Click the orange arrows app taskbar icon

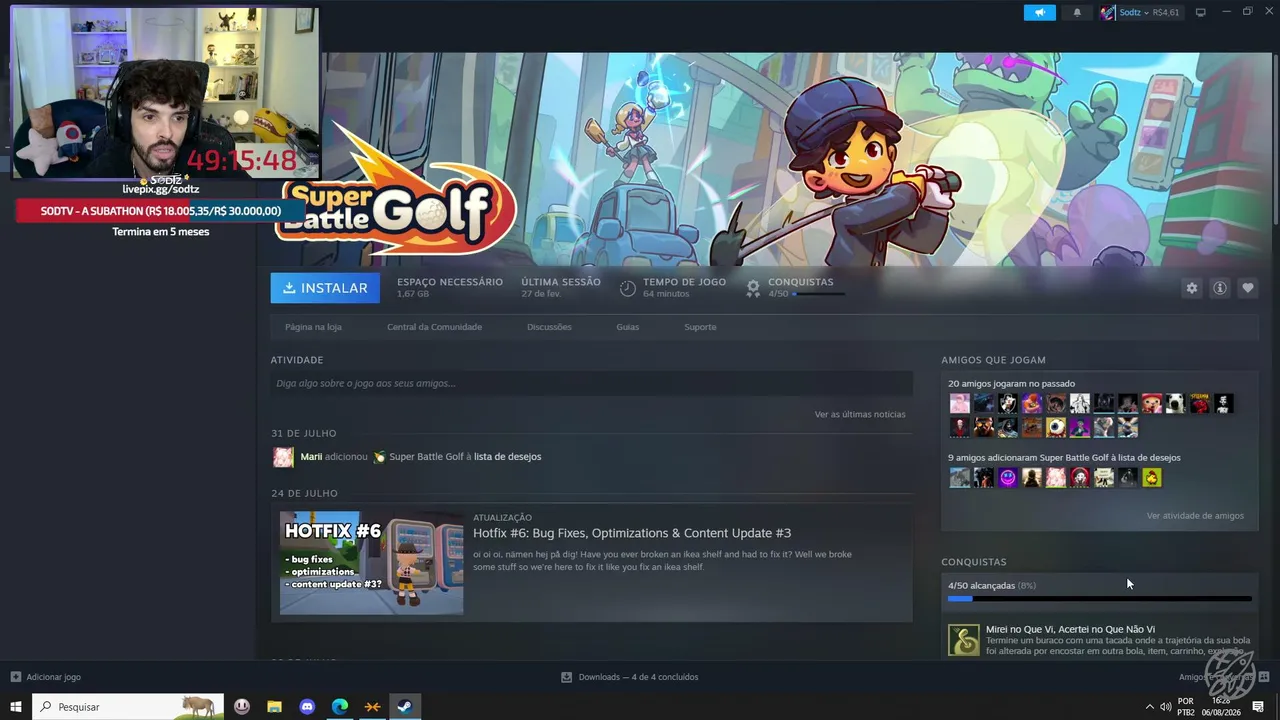[372, 707]
